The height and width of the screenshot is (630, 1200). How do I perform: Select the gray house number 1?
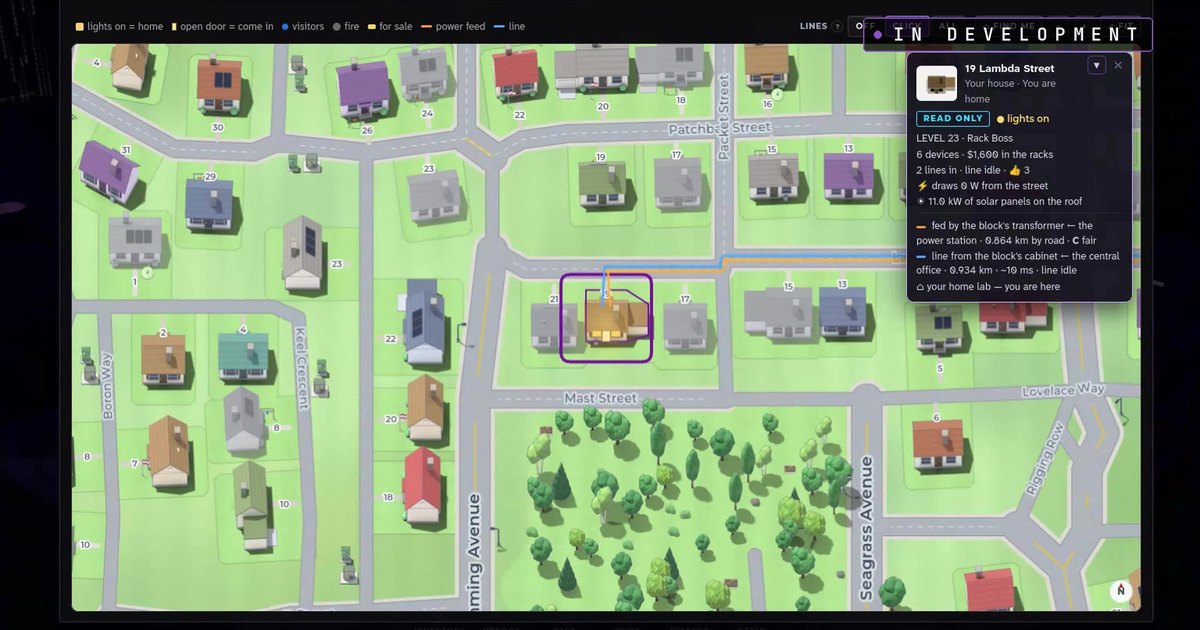(135, 241)
